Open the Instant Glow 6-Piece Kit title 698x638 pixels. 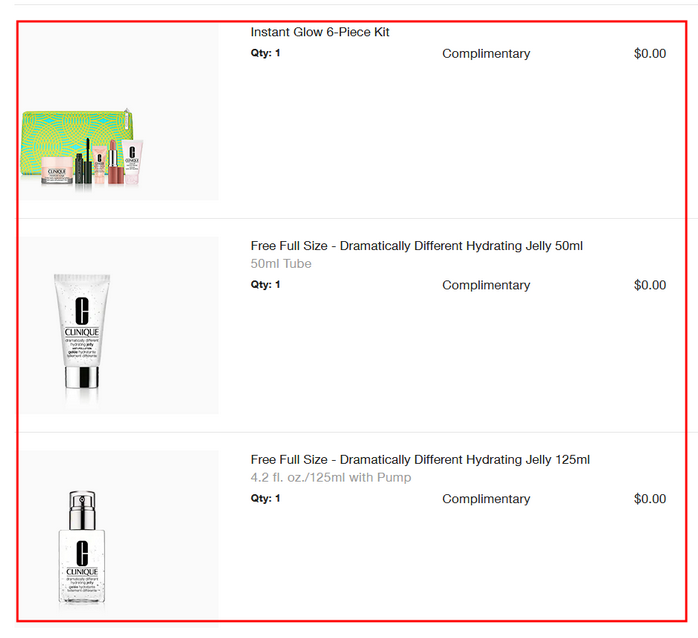coord(320,32)
